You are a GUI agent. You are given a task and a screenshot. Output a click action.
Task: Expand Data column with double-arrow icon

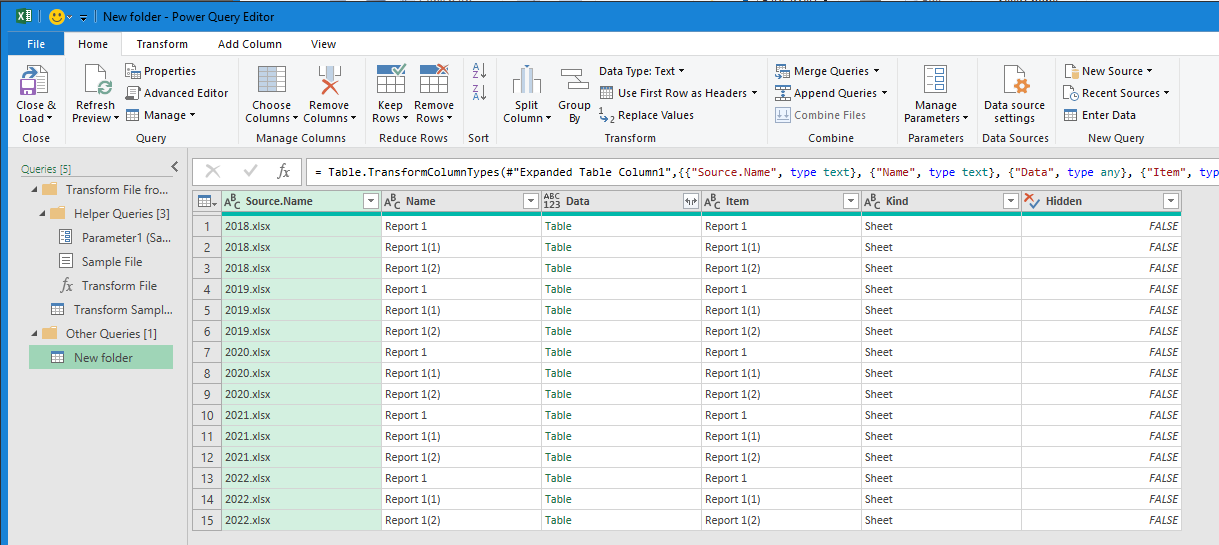(690, 201)
